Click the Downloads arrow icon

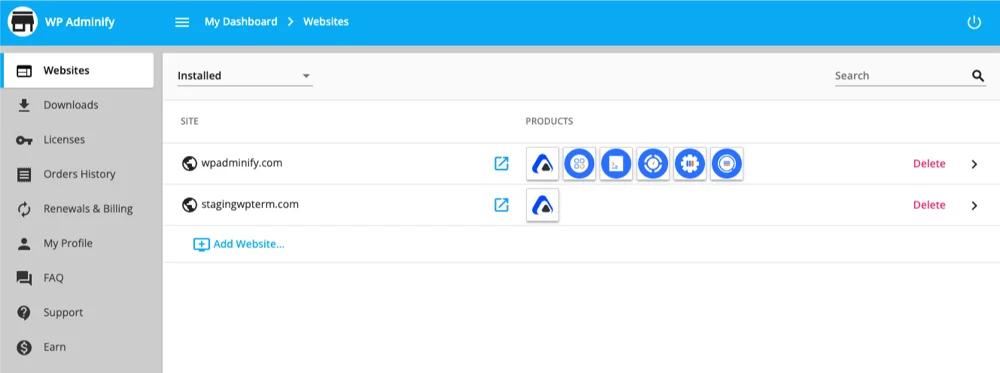click(x=24, y=105)
